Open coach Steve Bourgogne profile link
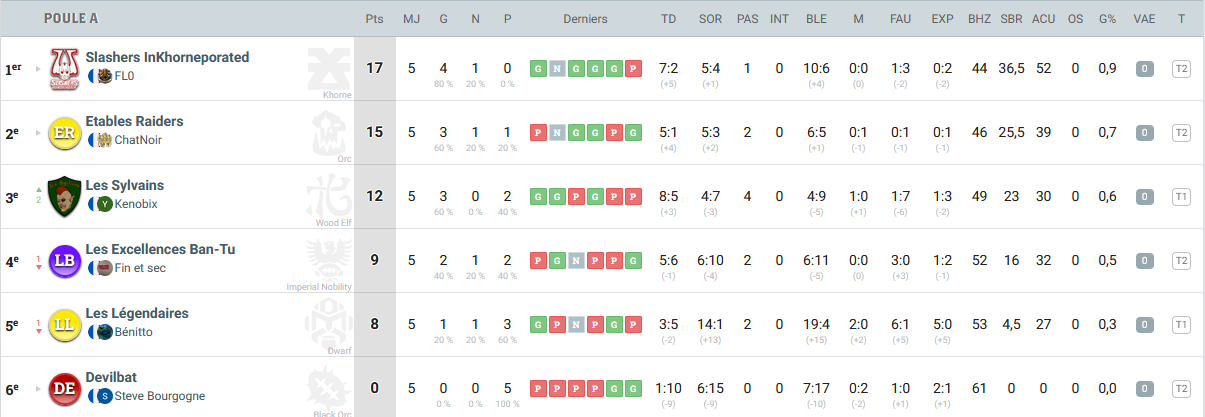This screenshot has height=417, width=1205. pos(159,396)
